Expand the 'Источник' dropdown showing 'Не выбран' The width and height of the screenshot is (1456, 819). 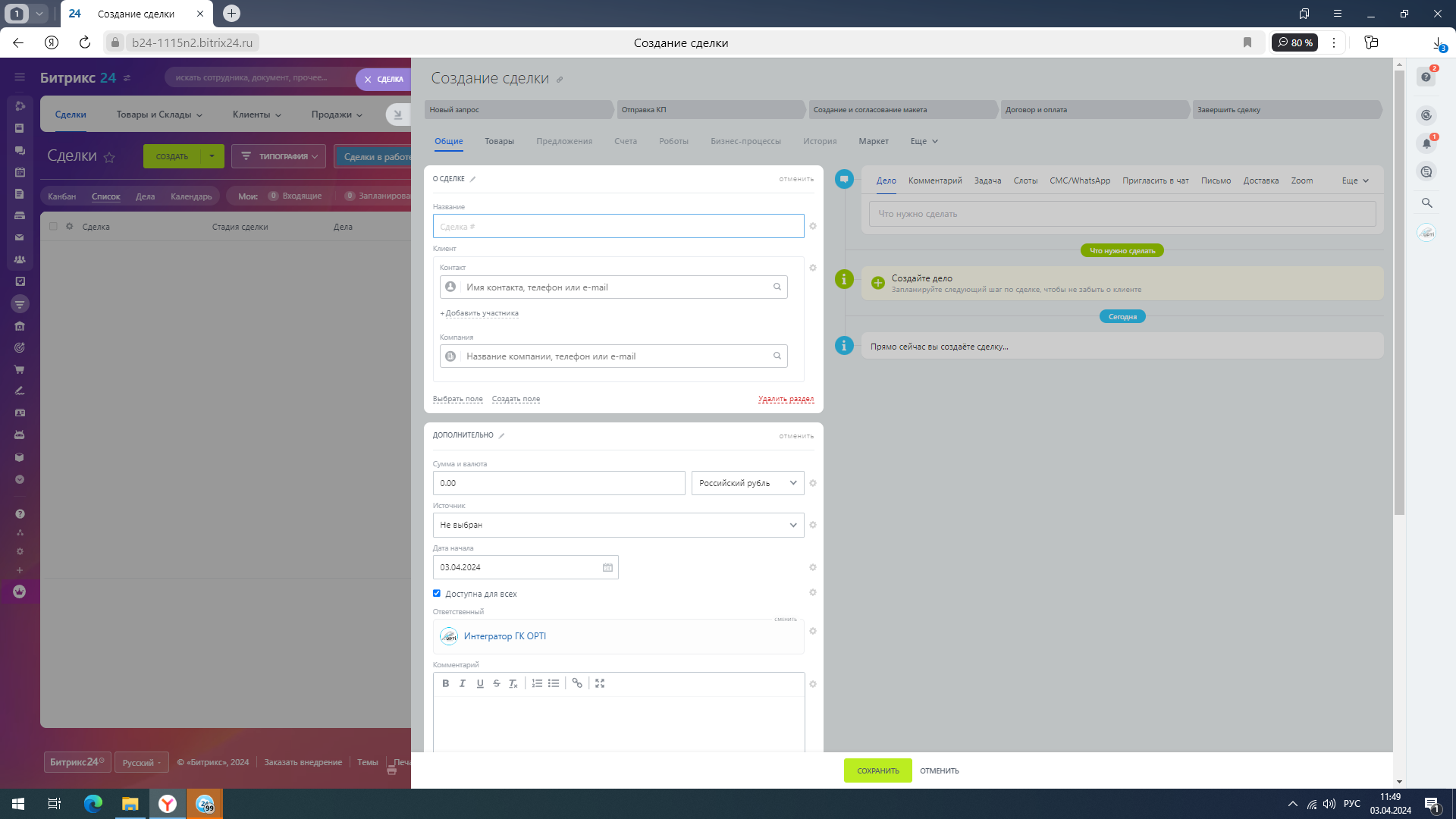(618, 525)
